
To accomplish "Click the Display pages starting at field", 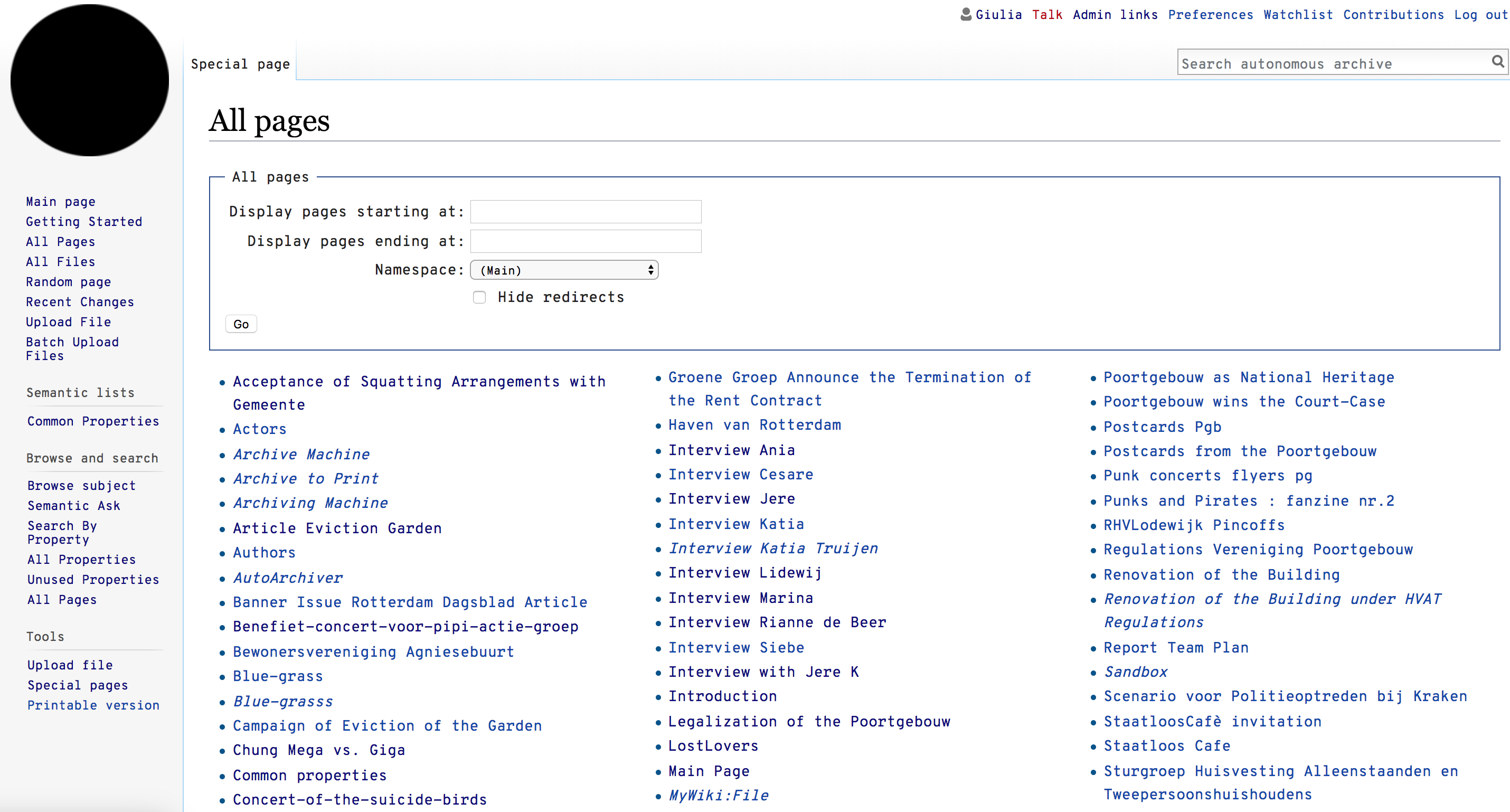I will [x=585, y=212].
